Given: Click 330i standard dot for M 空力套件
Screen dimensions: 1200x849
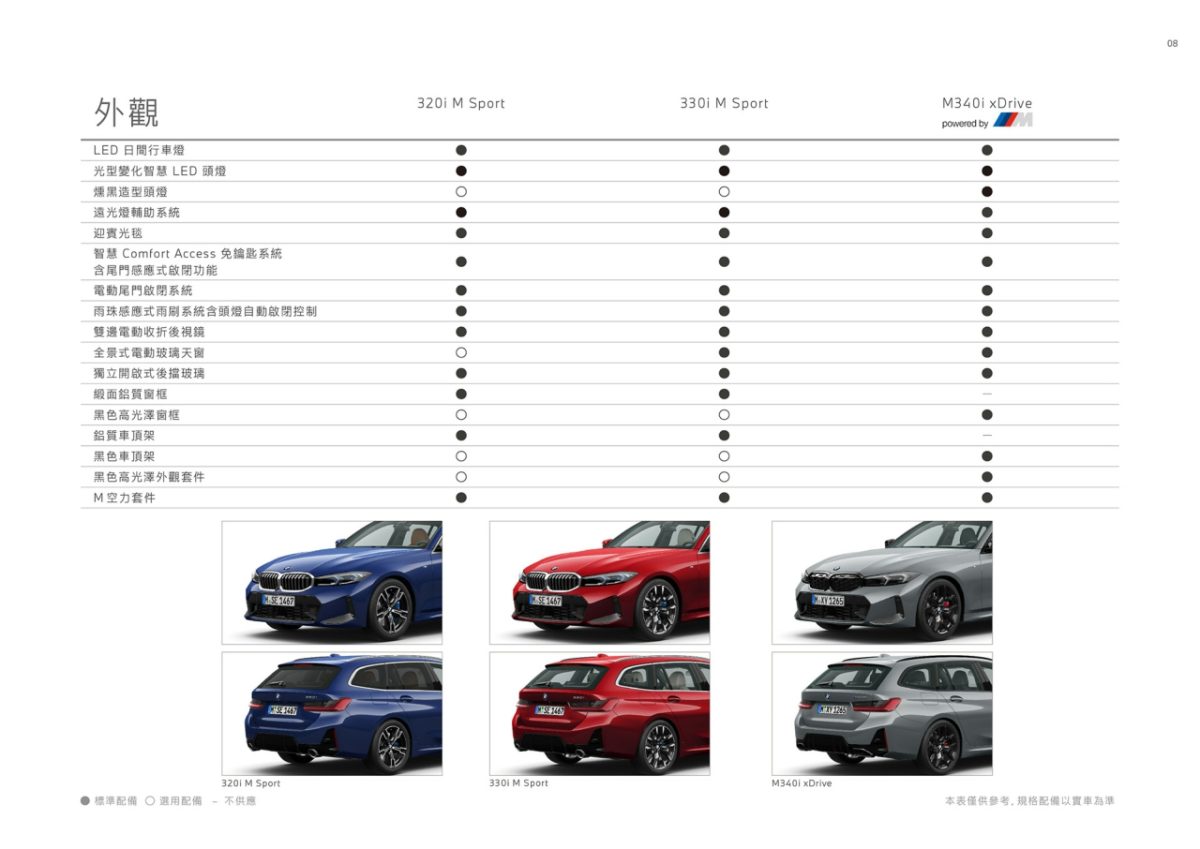Looking at the screenshot, I should (724, 497).
